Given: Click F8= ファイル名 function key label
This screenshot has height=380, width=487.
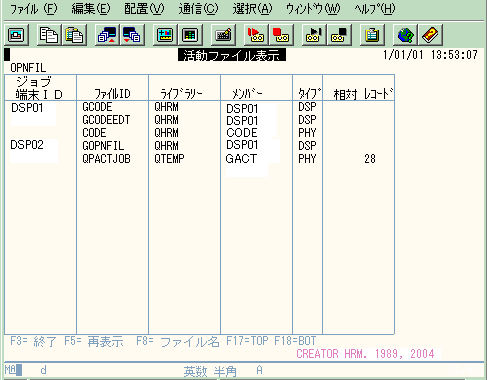Looking at the screenshot, I should tap(178, 341).
